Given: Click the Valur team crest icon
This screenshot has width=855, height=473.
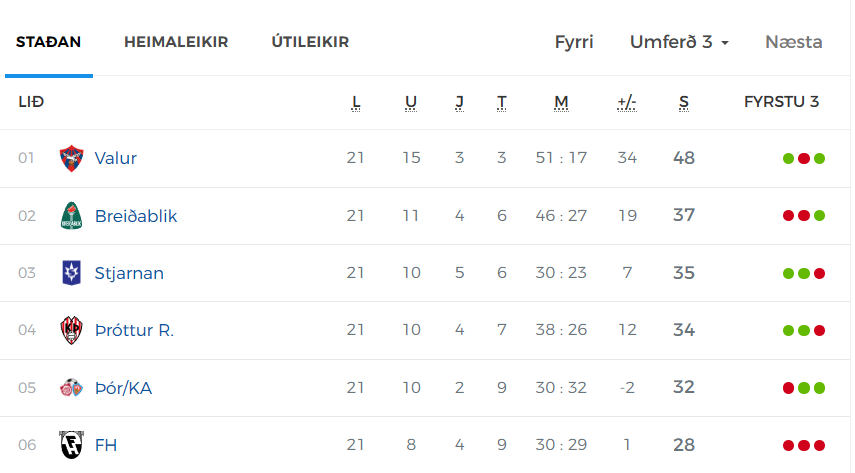Looking at the screenshot, I should coord(71,158).
